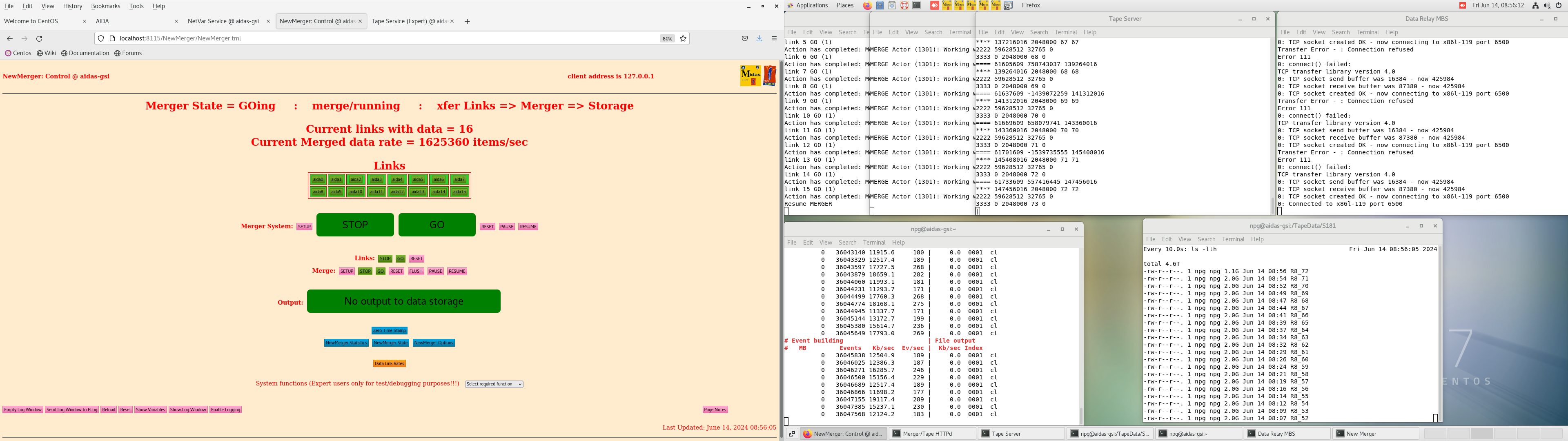Toggle No output to data storage
The width and height of the screenshot is (1568, 441).
click(x=403, y=301)
